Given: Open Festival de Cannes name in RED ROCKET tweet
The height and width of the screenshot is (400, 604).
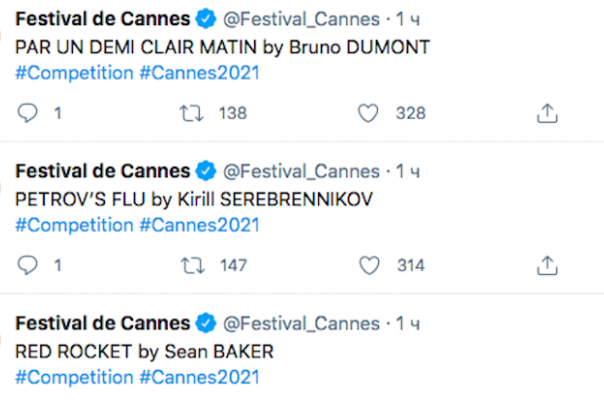Looking at the screenshot, I should pos(103,323).
